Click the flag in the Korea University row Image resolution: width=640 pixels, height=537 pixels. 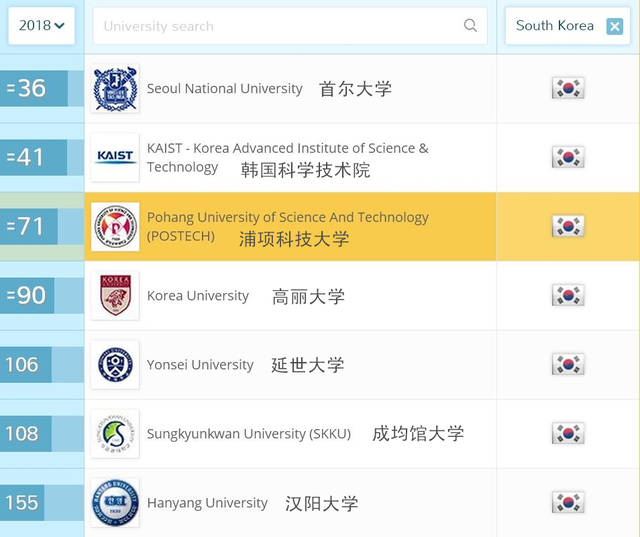(x=568, y=295)
